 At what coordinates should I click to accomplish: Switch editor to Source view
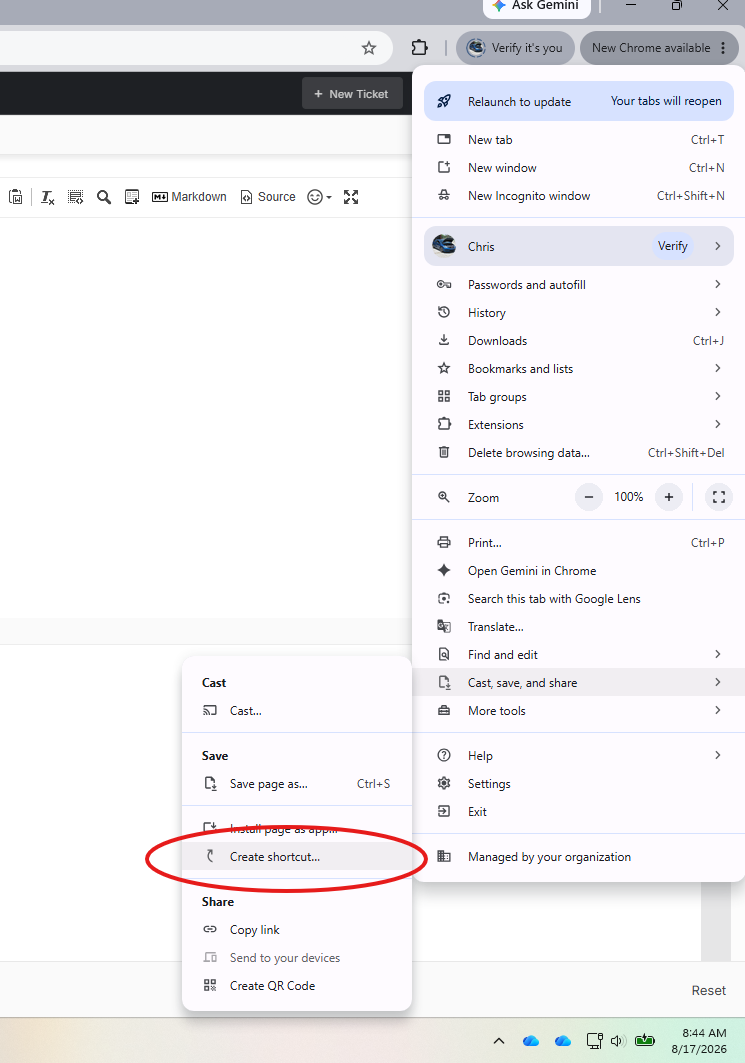(268, 197)
